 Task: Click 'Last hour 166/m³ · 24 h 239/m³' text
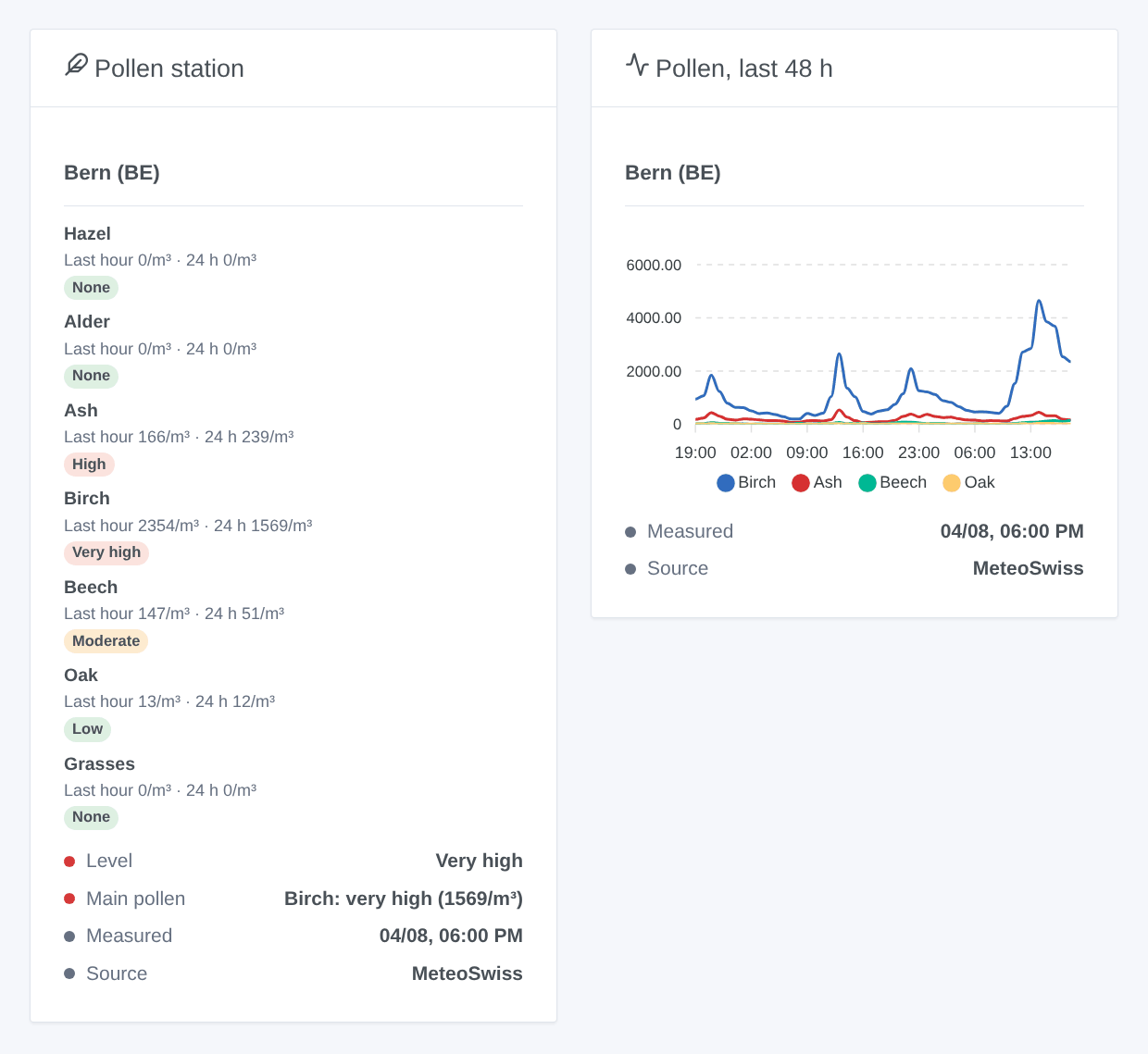[x=179, y=437]
